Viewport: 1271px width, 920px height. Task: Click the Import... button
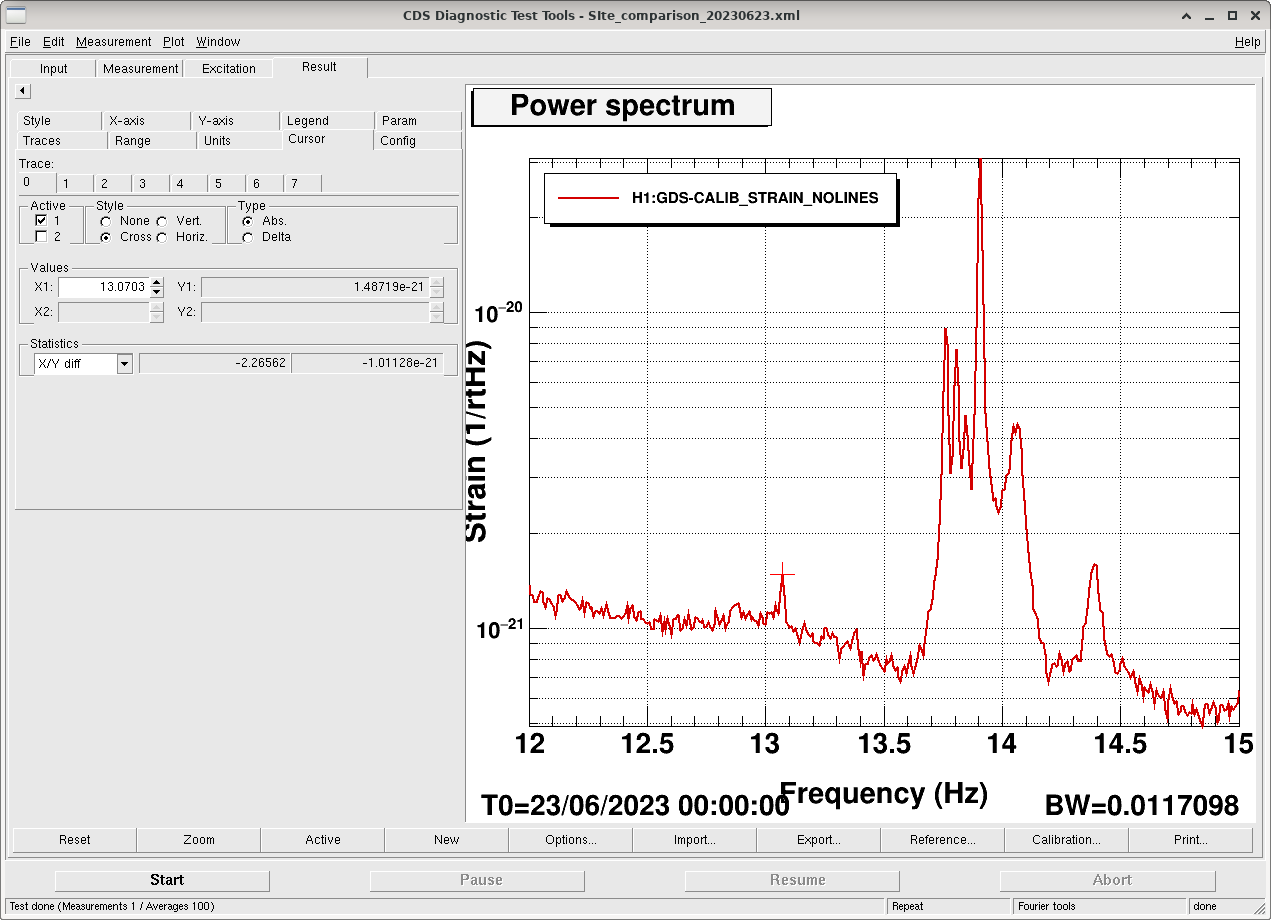point(695,840)
